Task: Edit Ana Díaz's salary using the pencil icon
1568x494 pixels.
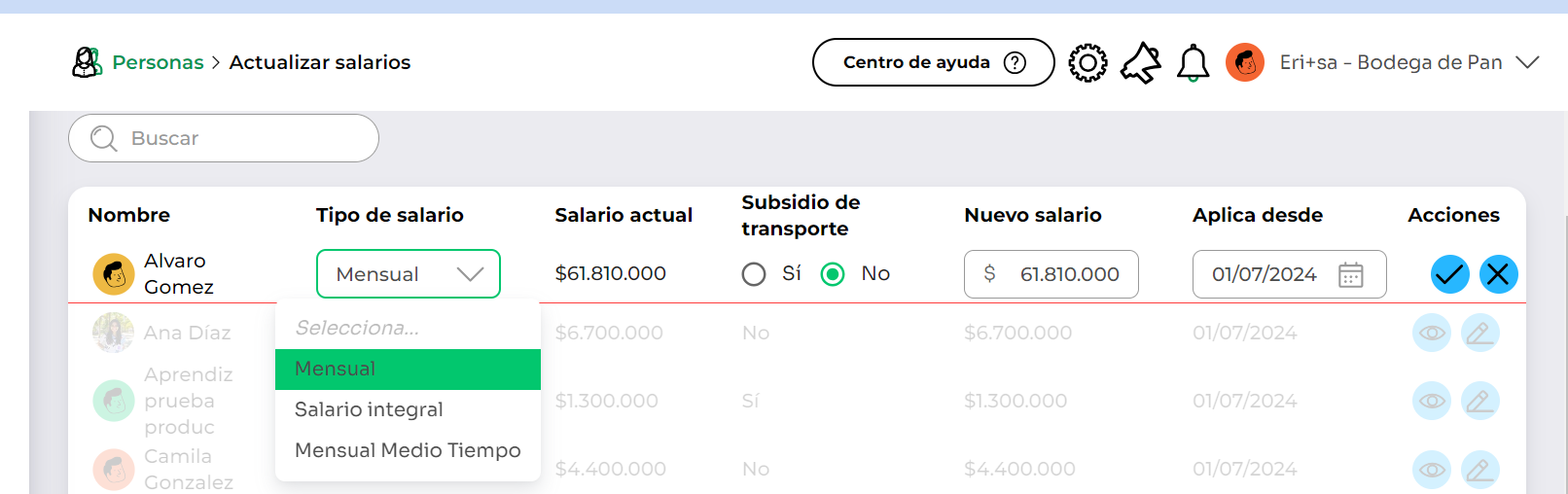Action: [1479, 333]
